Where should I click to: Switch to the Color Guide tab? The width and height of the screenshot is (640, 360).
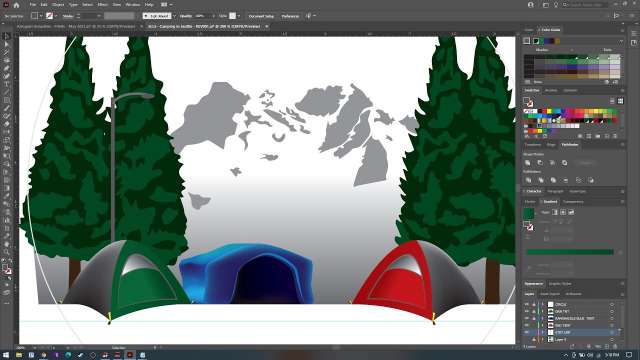(x=551, y=30)
